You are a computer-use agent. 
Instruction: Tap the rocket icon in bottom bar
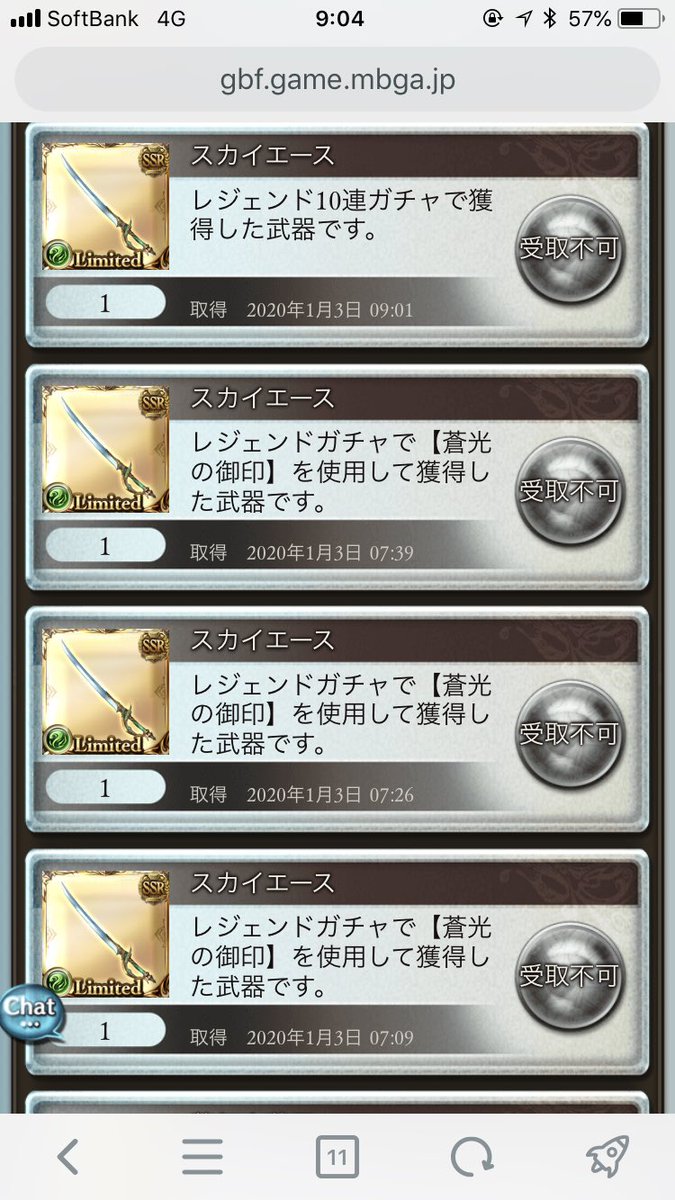607,1157
